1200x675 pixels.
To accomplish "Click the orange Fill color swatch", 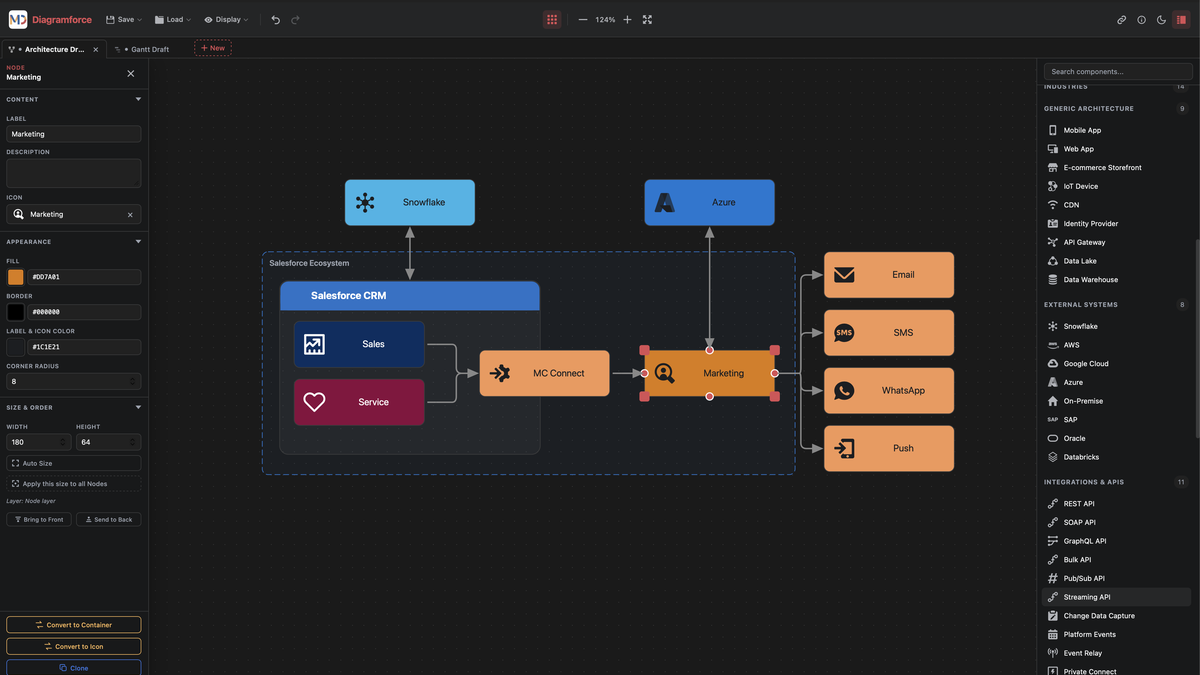I will [x=16, y=277].
